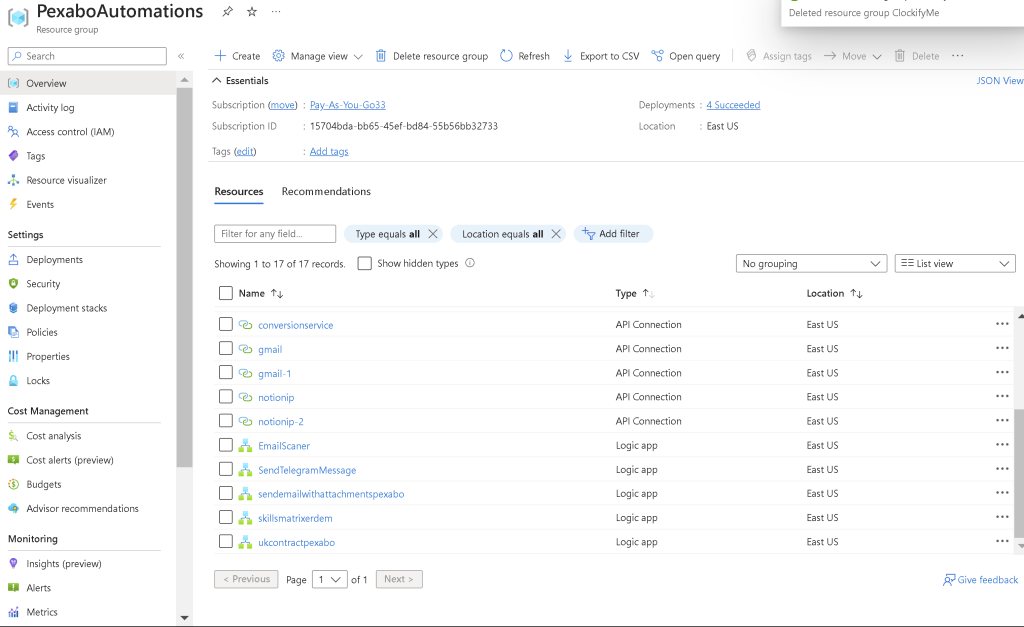Click the conversionservice API connection icon

pos(246,325)
